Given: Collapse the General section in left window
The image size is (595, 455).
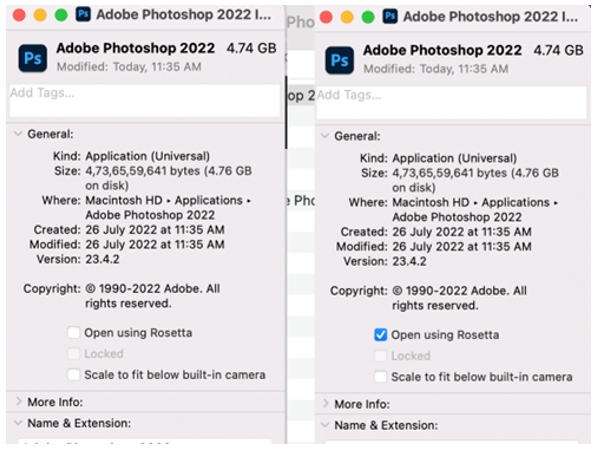Looking at the screenshot, I should [18, 134].
